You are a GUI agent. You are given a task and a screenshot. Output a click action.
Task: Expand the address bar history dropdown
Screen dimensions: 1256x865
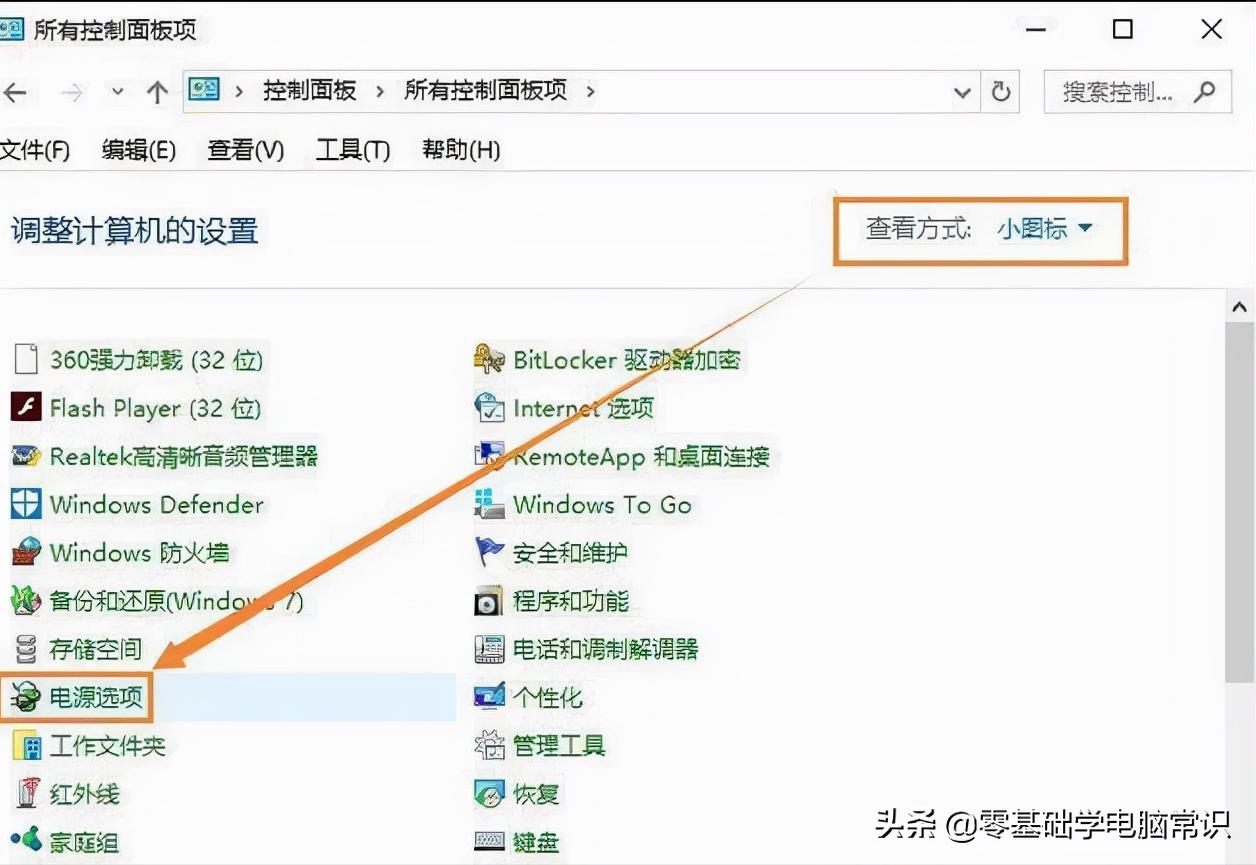pyautogui.click(x=962, y=92)
